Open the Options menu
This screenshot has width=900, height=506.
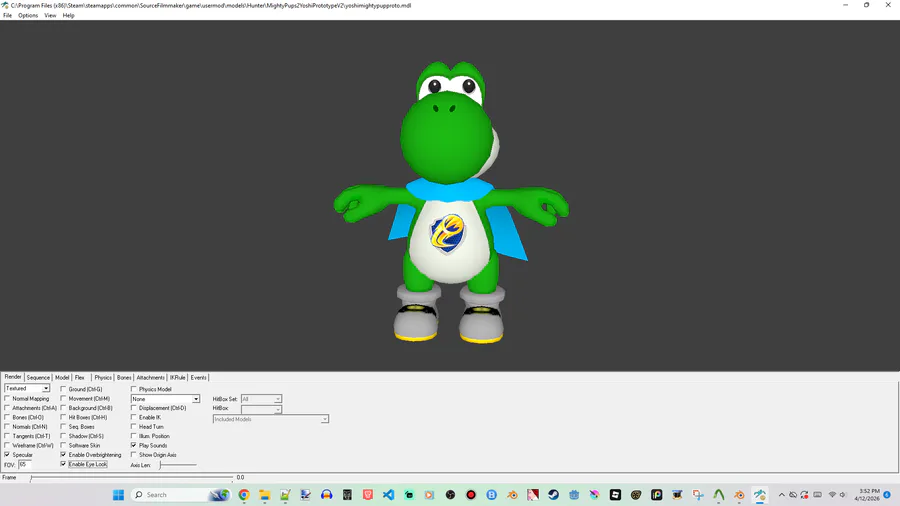[x=28, y=15]
